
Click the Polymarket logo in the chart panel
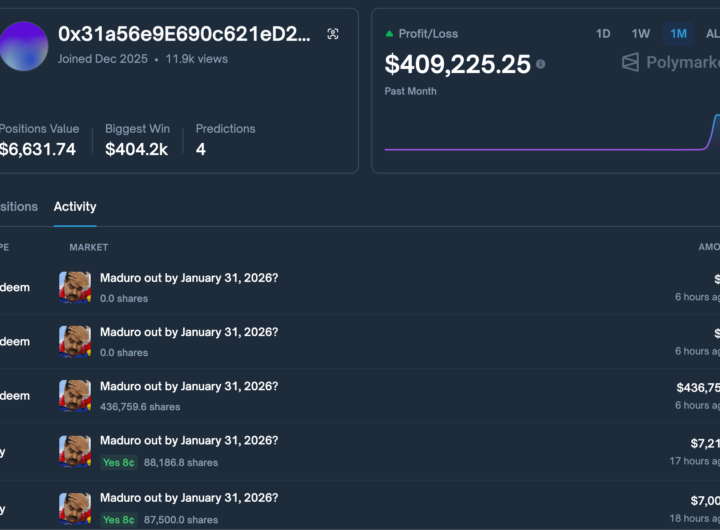[x=668, y=62]
